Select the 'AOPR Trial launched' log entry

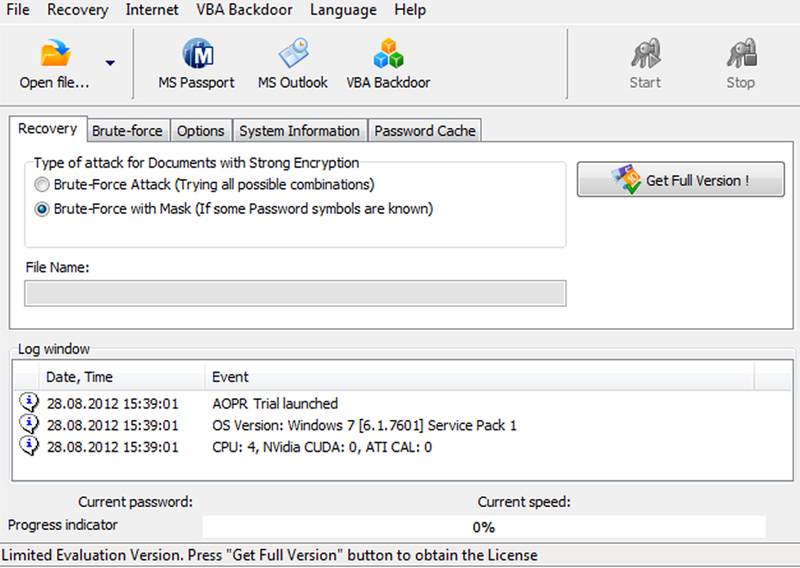pyautogui.click(x=275, y=404)
